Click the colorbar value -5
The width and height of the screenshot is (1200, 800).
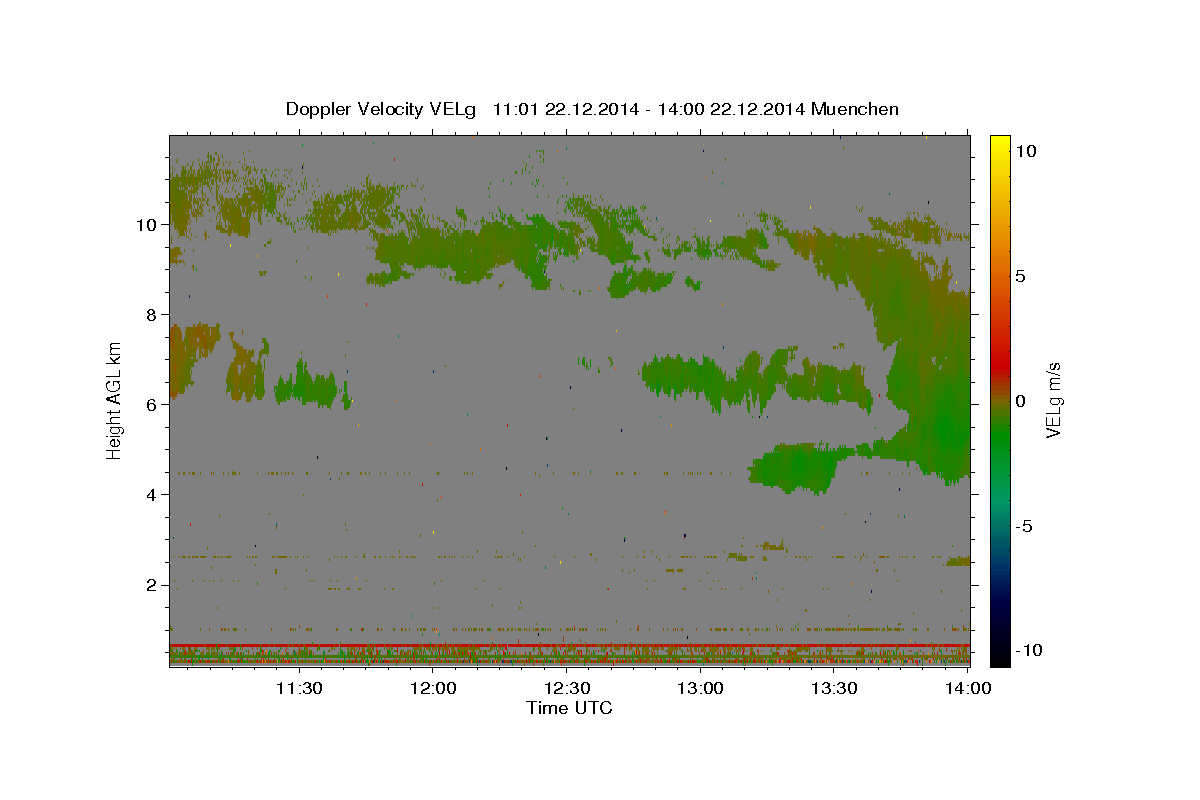[x=1024, y=526]
